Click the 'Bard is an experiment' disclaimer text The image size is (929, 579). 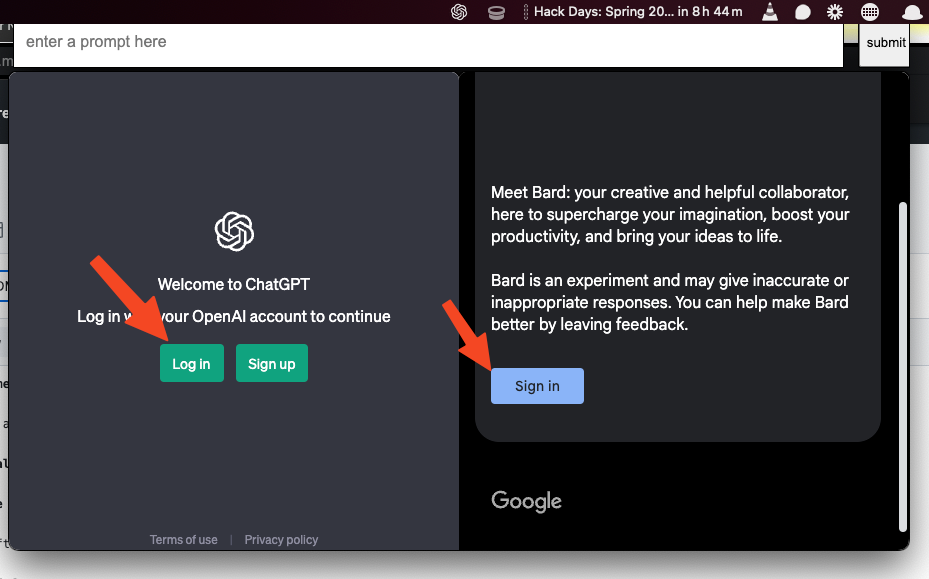coord(669,302)
